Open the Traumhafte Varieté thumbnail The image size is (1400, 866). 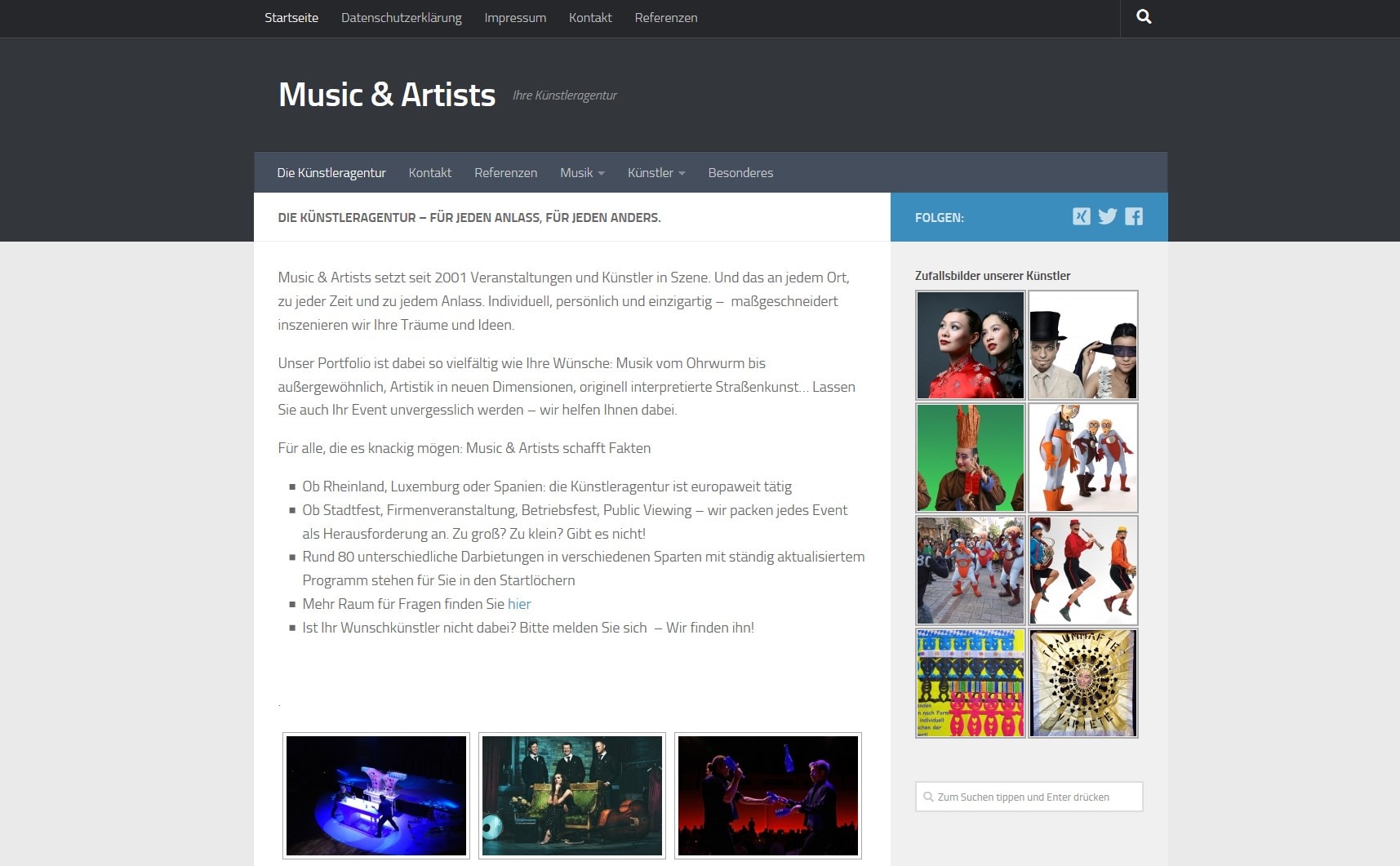point(1083,682)
